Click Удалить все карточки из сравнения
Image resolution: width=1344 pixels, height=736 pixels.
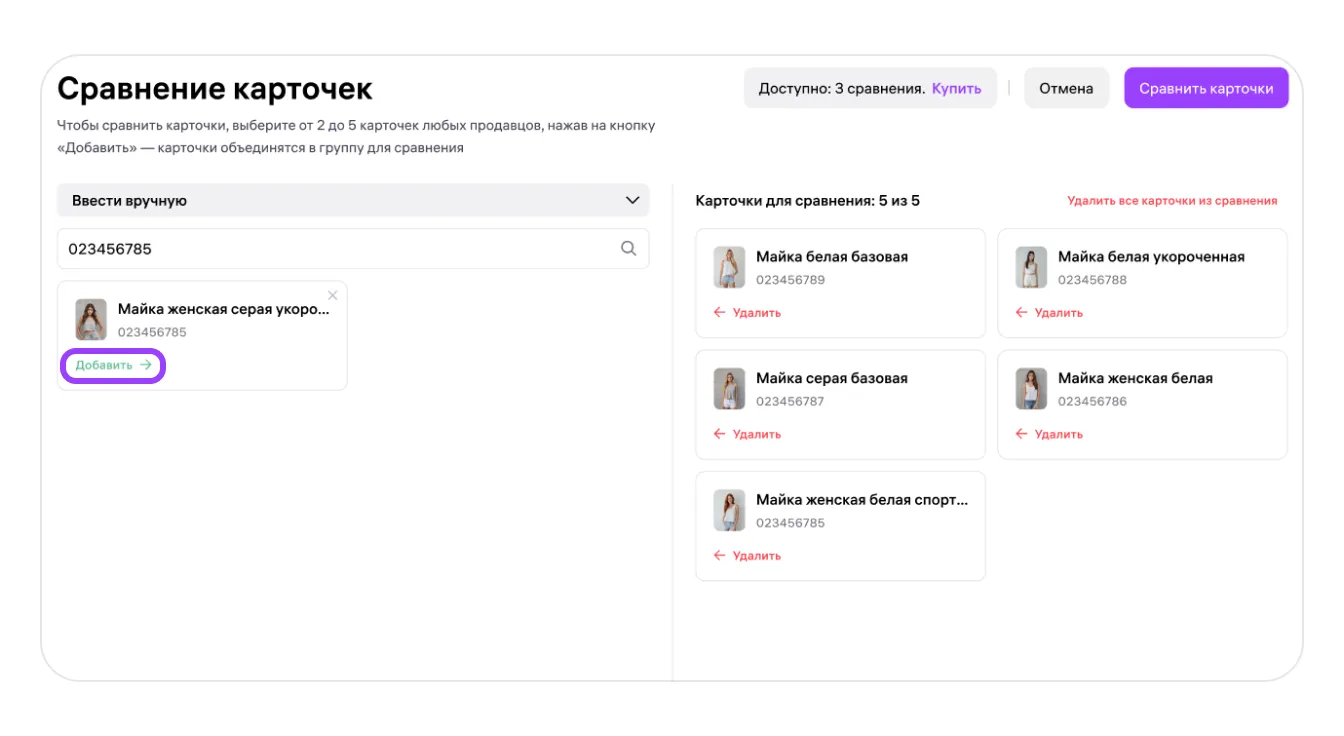coord(1171,201)
